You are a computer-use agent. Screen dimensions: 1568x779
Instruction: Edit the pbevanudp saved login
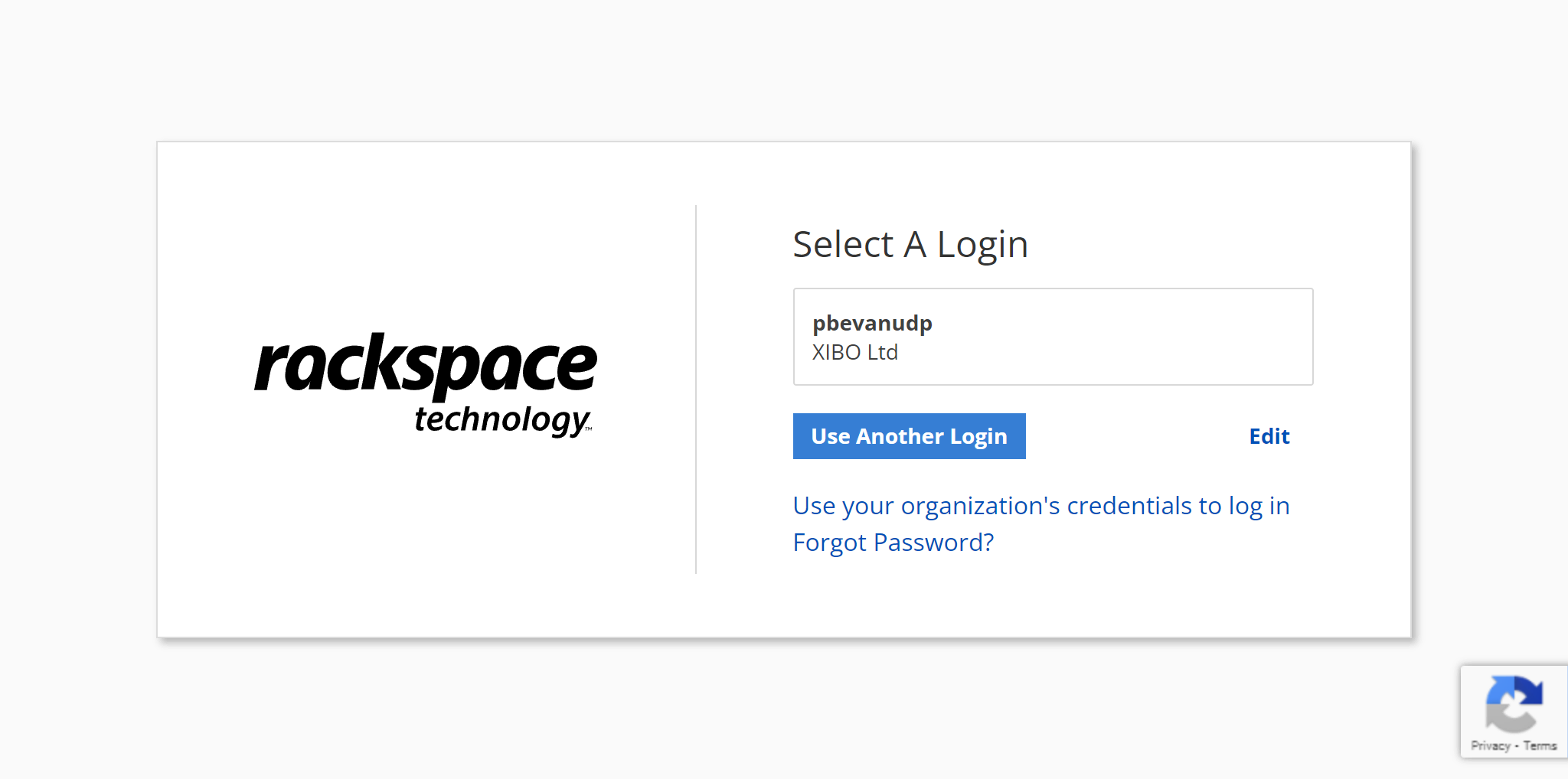pyautogui.click(x=1269, y=435)
